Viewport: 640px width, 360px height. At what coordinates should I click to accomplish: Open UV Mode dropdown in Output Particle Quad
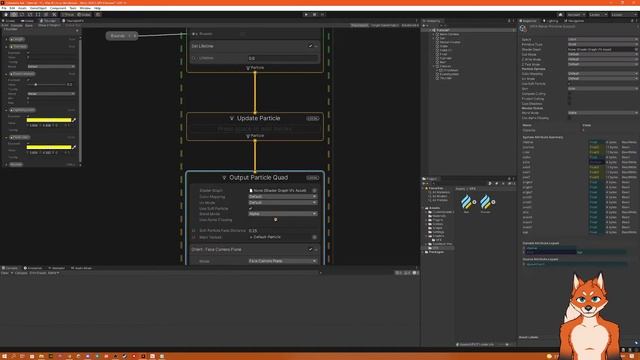click(282, 202)
